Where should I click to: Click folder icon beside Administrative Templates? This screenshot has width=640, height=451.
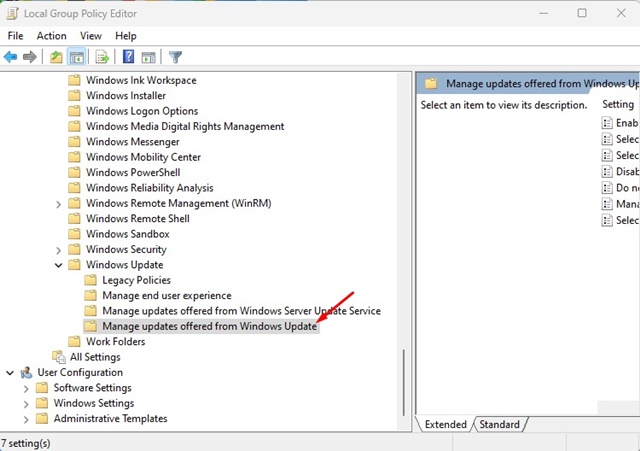coord(42,418)
